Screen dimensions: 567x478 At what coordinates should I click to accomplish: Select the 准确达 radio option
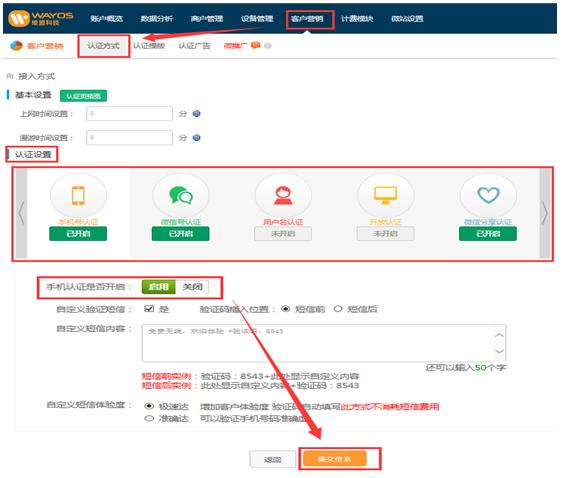coord(149,418)
